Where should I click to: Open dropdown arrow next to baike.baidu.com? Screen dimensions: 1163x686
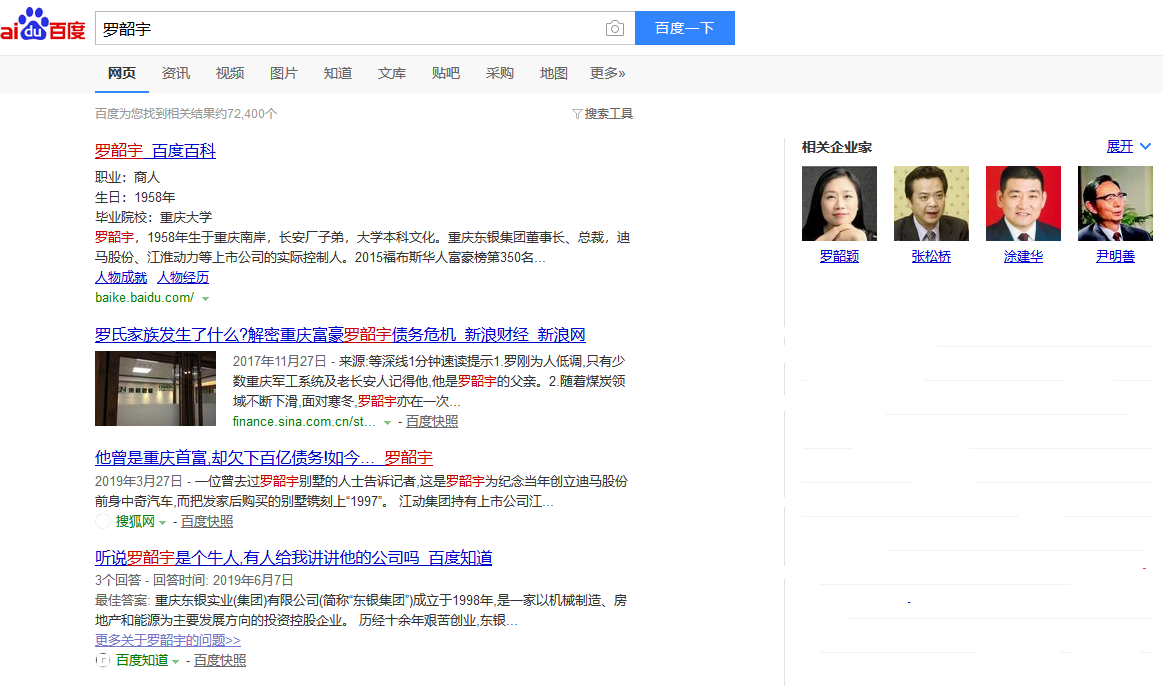click(205, 298)
